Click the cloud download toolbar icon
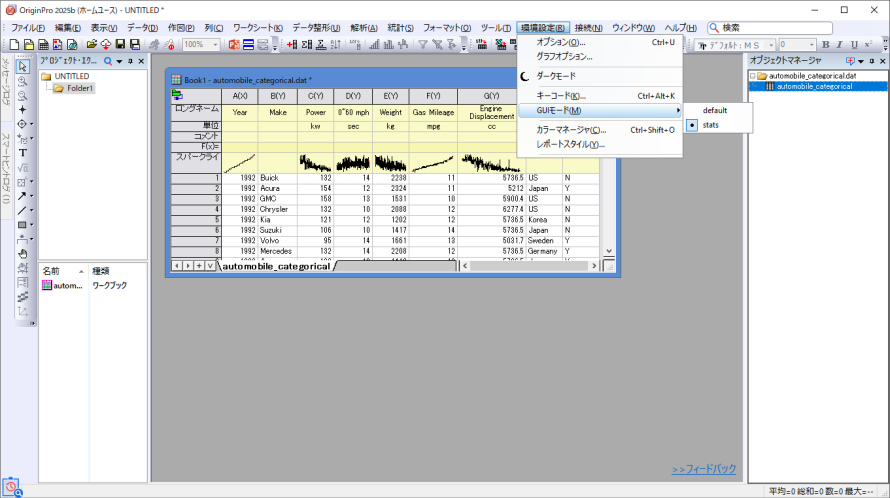Viewport: 890px width, 498px height. tap(106, 44)
